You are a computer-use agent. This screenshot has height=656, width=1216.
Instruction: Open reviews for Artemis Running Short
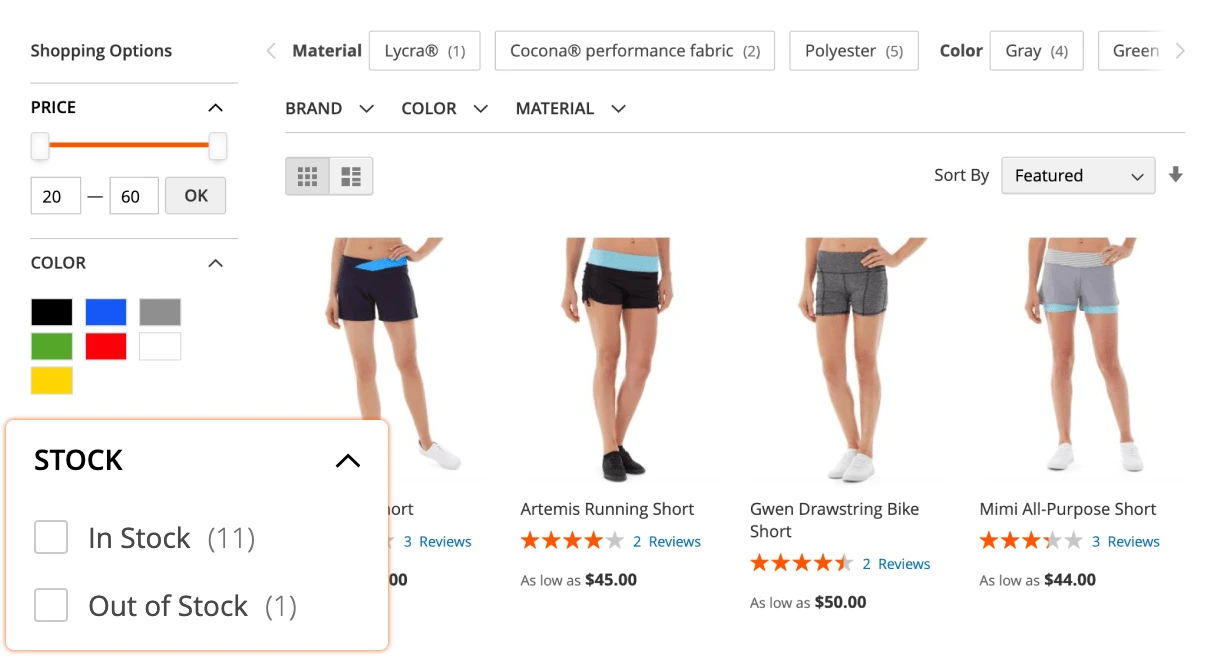click(666, 541)
